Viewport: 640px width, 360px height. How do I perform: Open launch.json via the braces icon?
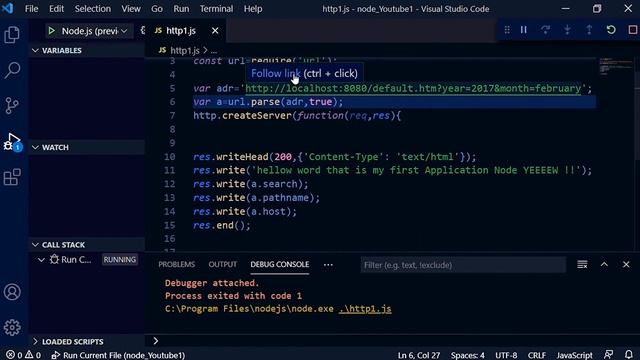[x=142, y=31]
